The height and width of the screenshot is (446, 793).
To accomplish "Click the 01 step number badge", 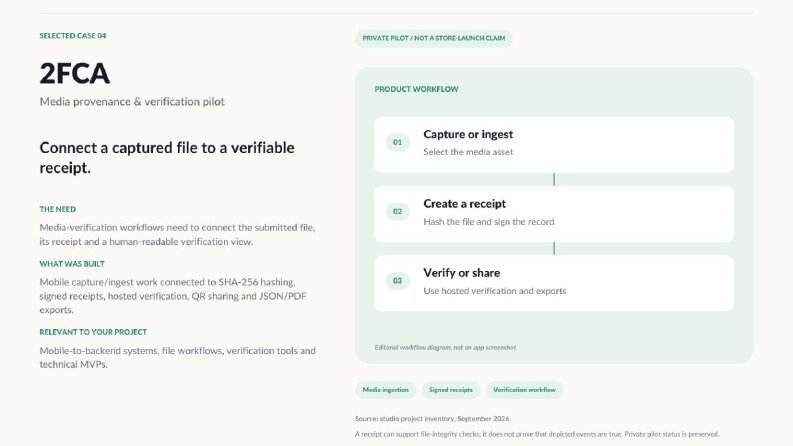I will (x=398, y=142).
